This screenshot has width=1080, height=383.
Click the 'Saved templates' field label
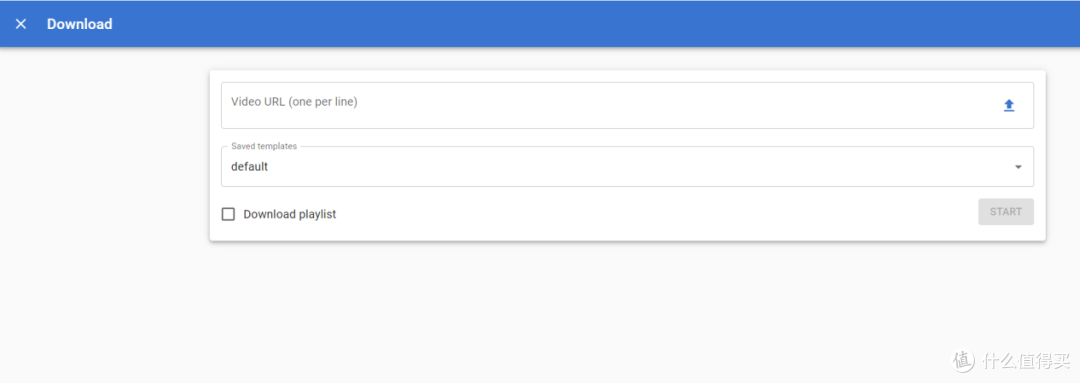tap(264, 147)
